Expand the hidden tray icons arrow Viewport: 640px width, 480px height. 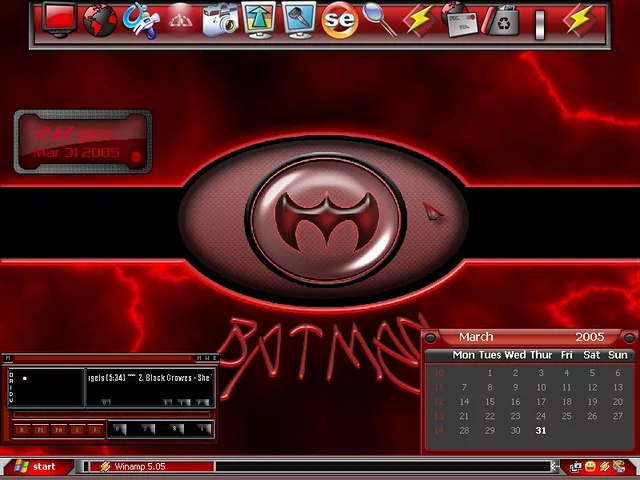555,467
